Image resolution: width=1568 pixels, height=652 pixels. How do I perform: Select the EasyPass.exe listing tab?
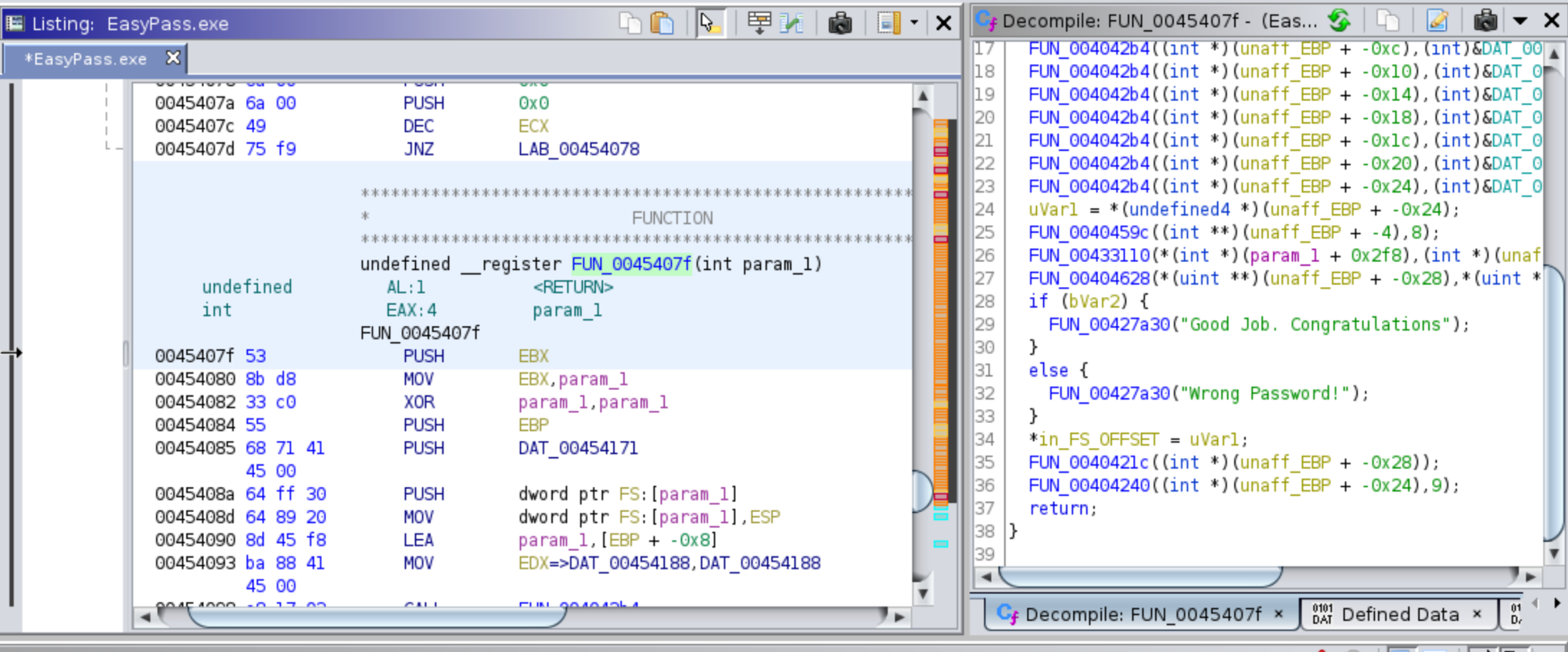tap(85, 59)
